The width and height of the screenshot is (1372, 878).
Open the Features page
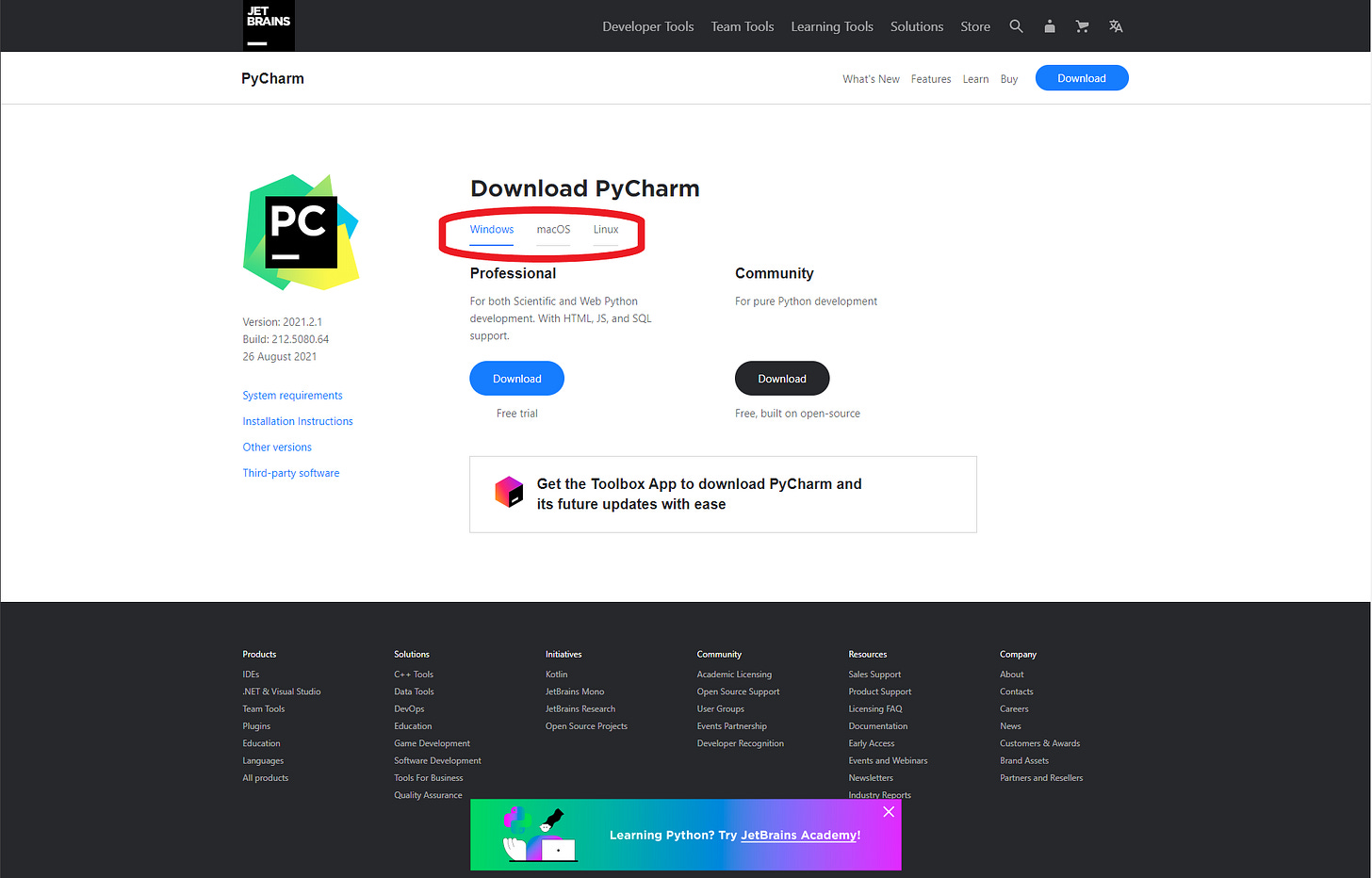(931, 79)
